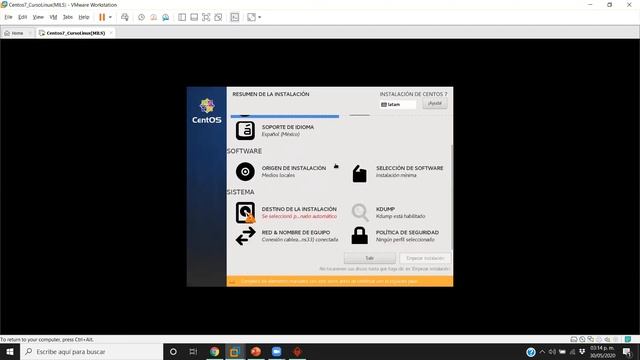This screenshot has height=360, width=640.
Task: Click Send Ctrl+Alt+Del toolbar icon
Action: point(125,17)
